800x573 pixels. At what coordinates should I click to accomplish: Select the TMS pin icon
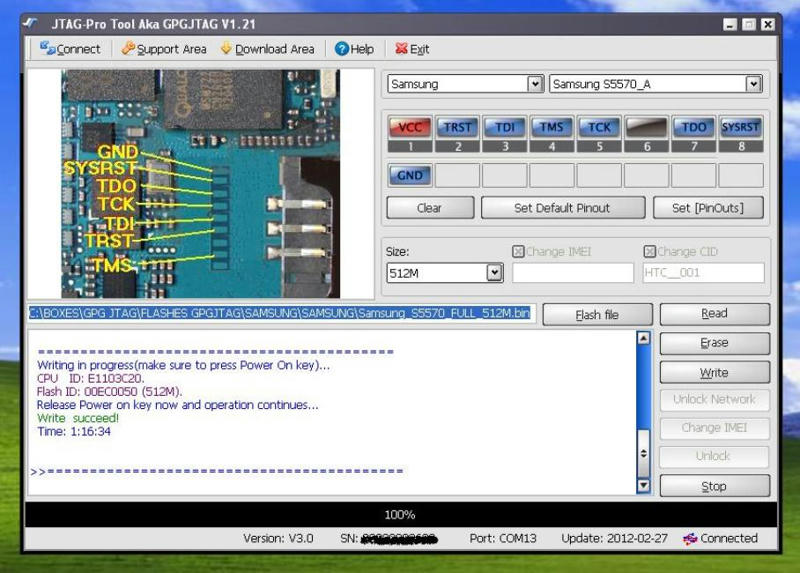552,127
